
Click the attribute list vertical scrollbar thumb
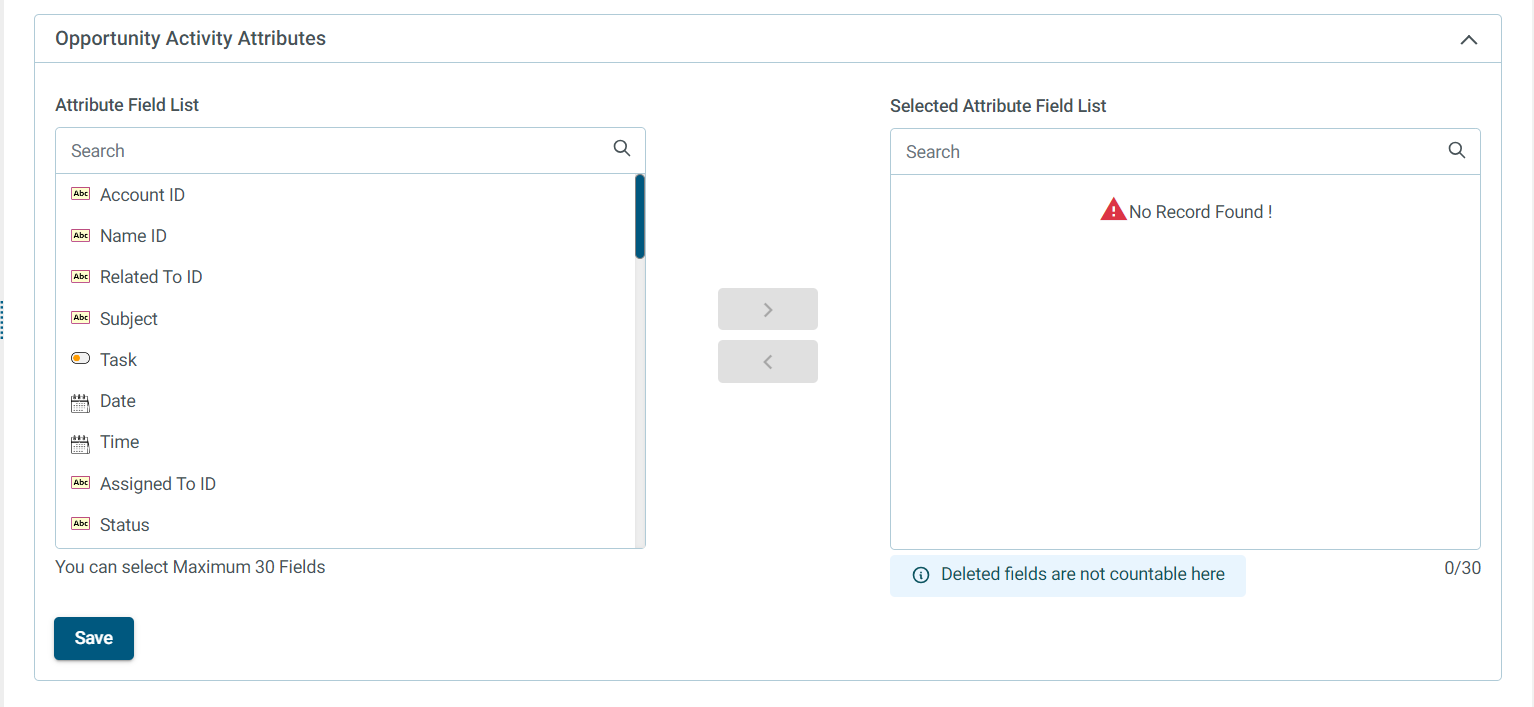pyautogui.click(x=640, y=217)
